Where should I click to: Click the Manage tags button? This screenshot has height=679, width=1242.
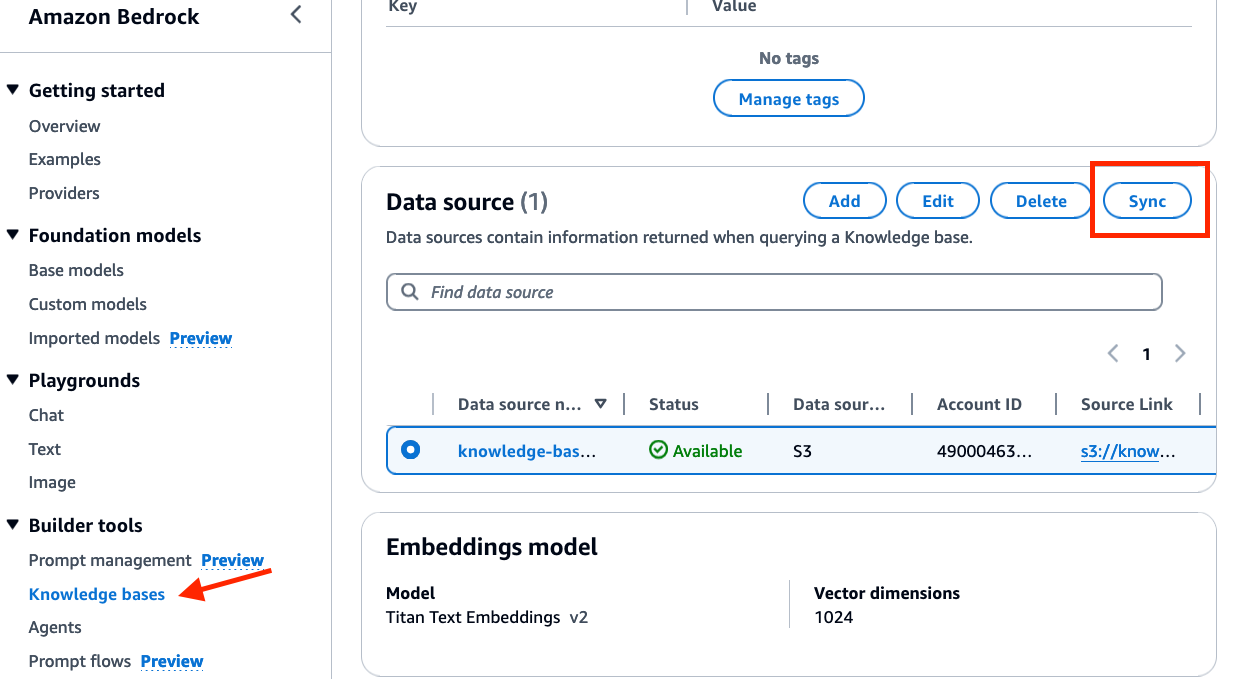pos(789,99)
